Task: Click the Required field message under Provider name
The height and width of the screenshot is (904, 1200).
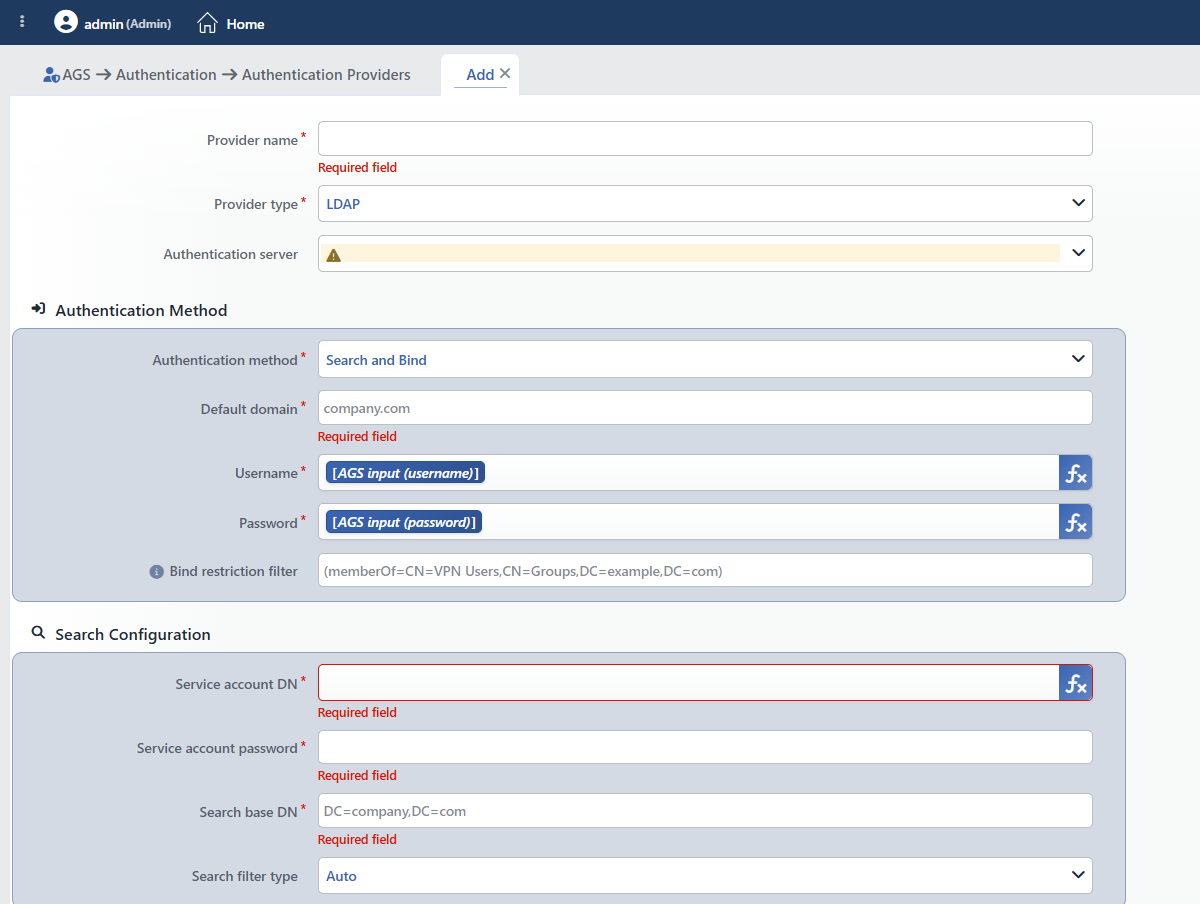Action: pos(357,168)
